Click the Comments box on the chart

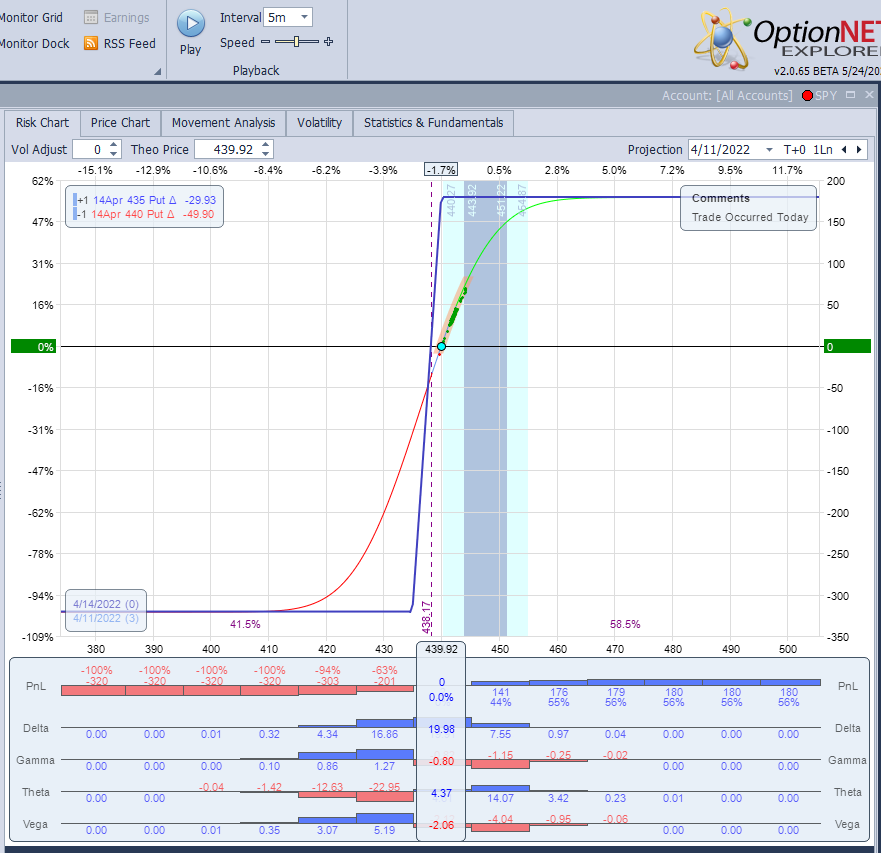(748, 208)
